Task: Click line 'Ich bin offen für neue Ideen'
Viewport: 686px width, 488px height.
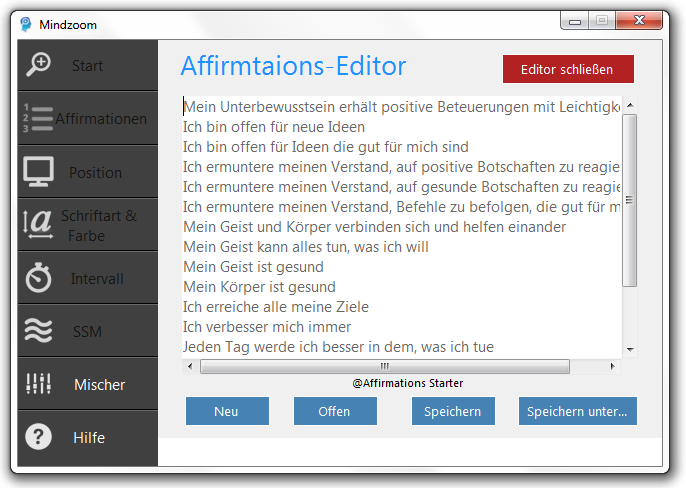Action: 274,127
